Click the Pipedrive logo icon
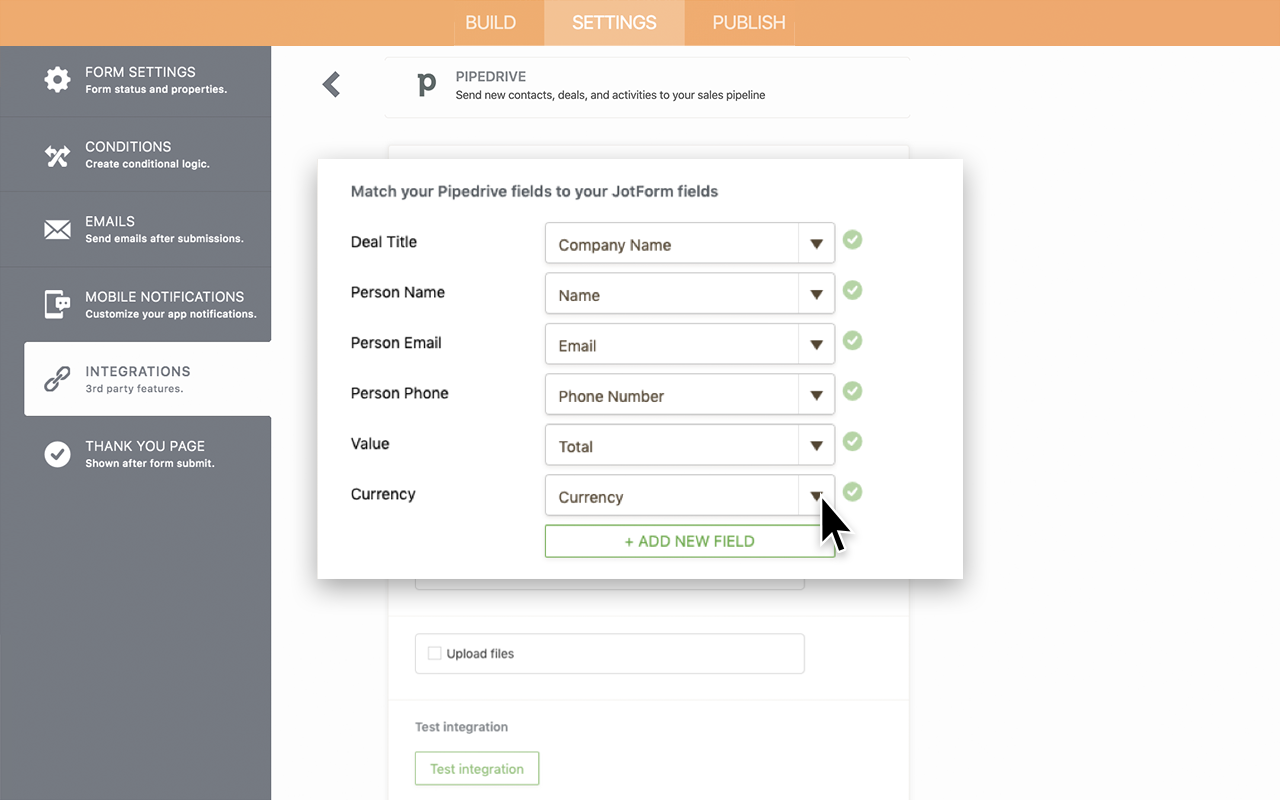Viewport: 1280px width, 800px height. coord(426,85)
